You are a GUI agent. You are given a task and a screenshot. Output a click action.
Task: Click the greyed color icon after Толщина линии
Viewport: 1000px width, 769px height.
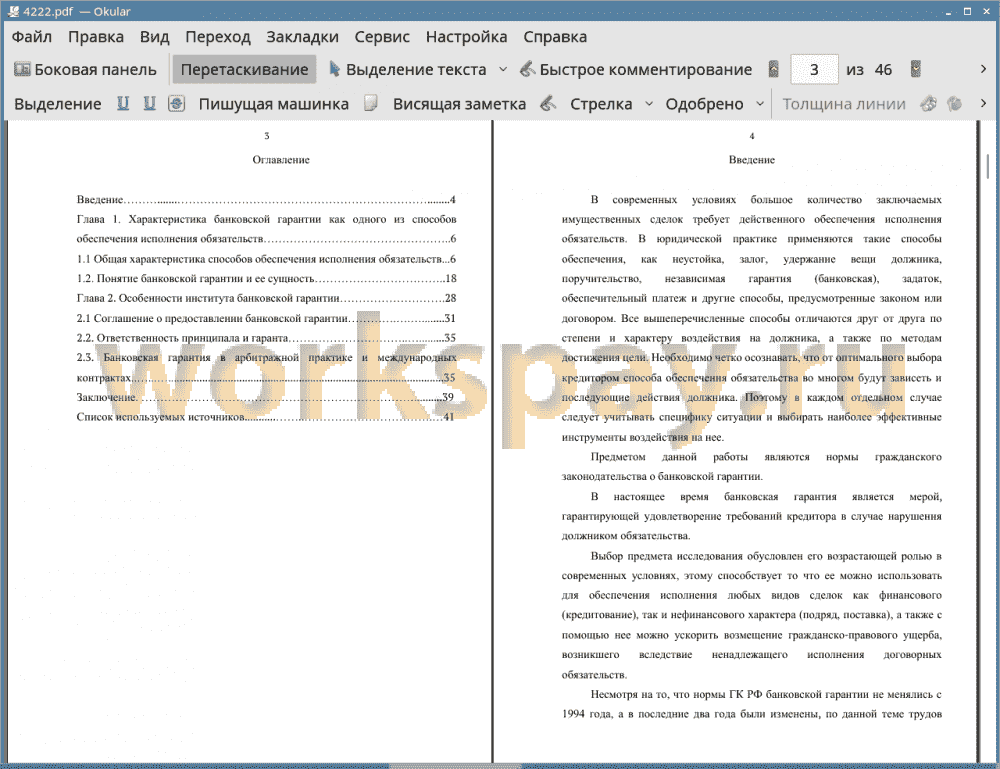[929, 103]
